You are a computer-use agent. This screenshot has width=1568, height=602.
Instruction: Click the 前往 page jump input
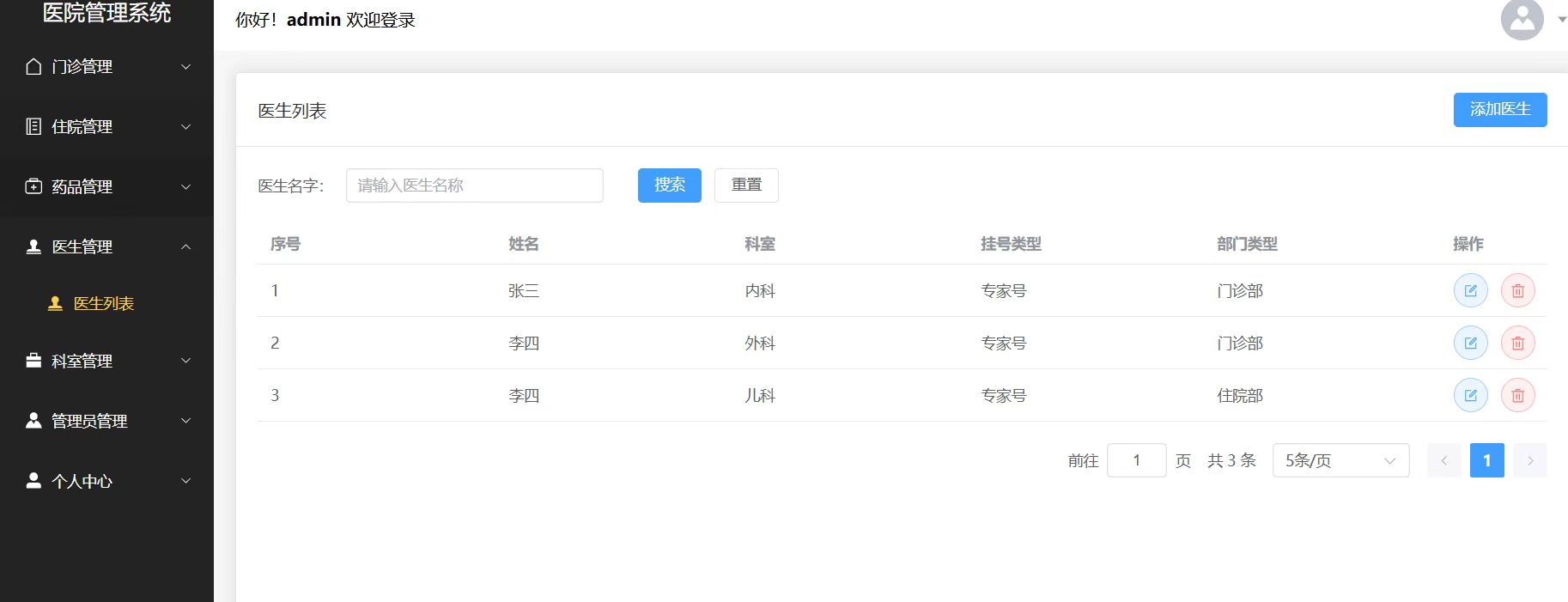tap(1136, 460)
